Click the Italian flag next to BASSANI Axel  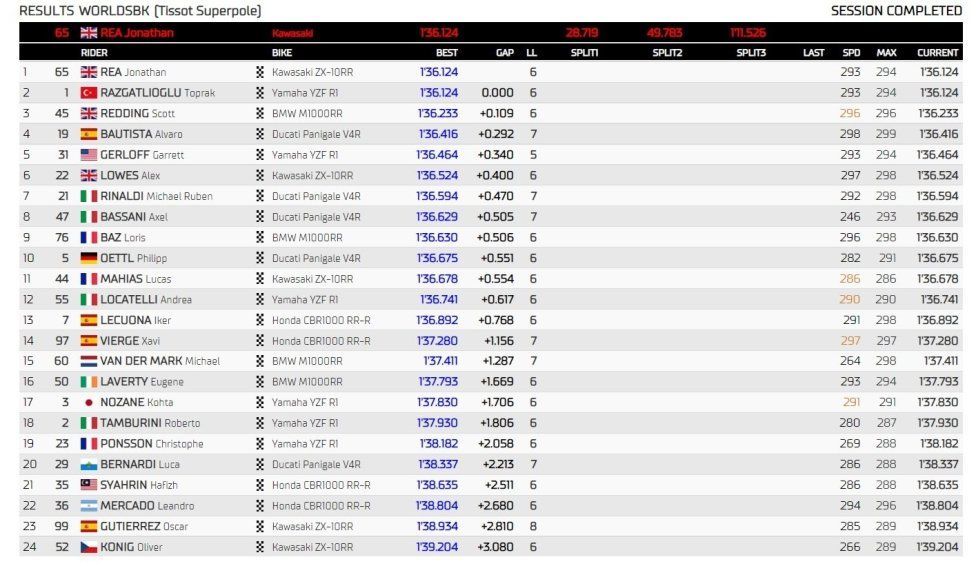tap(88, 217)
